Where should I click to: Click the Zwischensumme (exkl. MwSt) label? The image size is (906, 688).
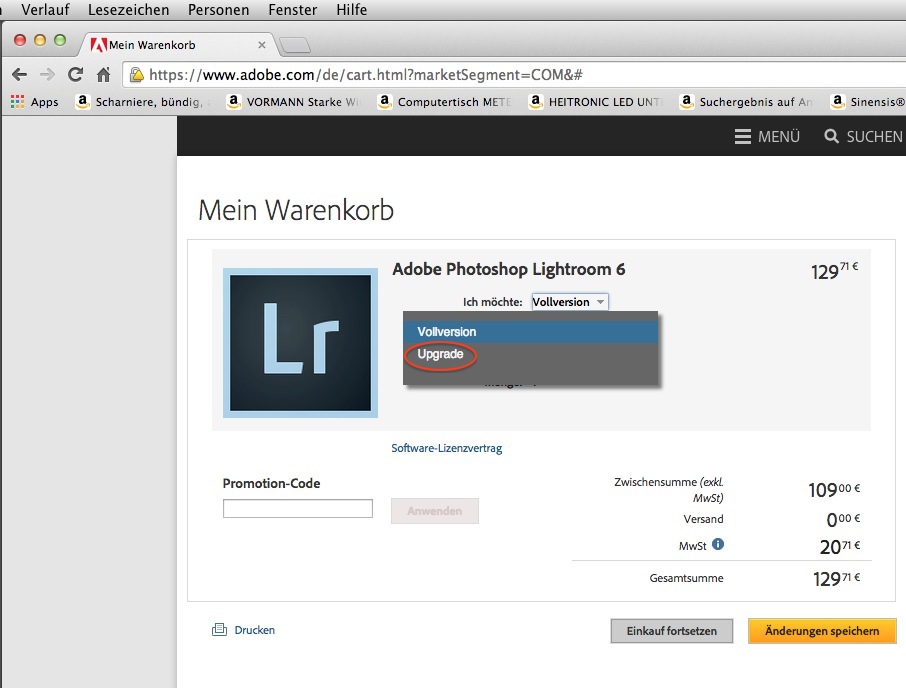pyautogui.click(x=669, y=490)
